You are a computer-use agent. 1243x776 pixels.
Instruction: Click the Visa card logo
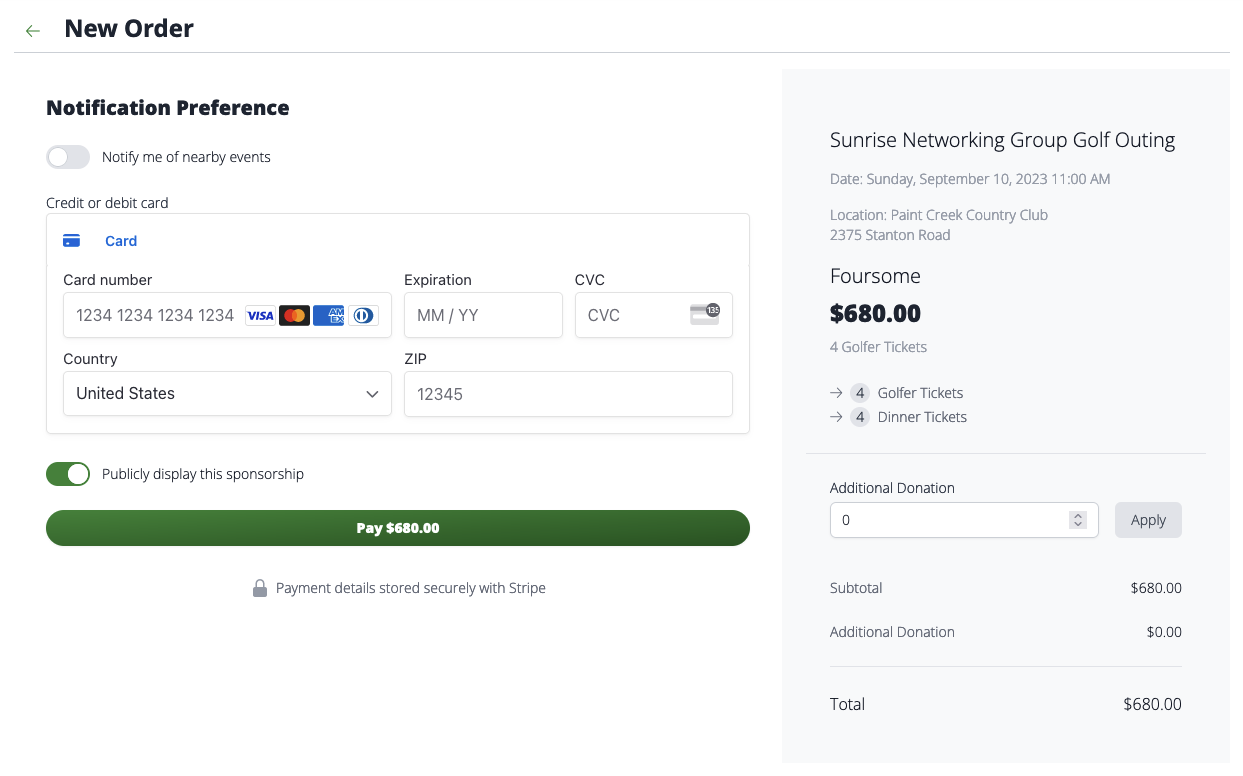coord(260,316)
